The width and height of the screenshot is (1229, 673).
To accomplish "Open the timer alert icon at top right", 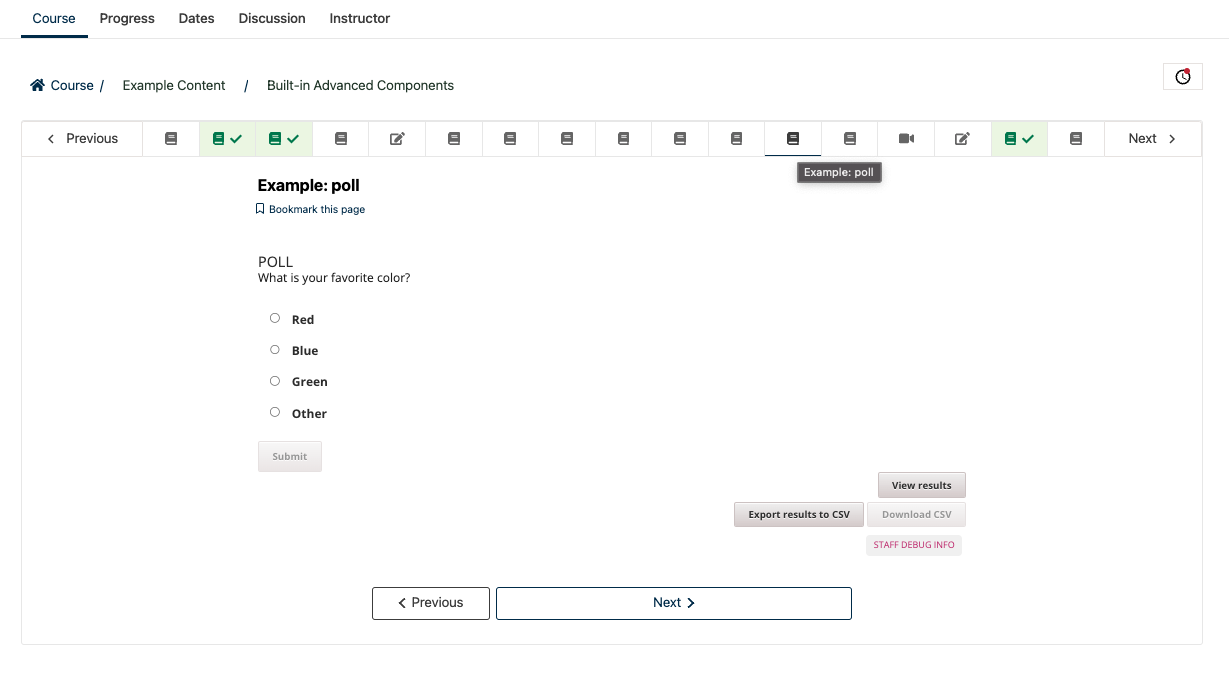I will (x=1183, y=77).
